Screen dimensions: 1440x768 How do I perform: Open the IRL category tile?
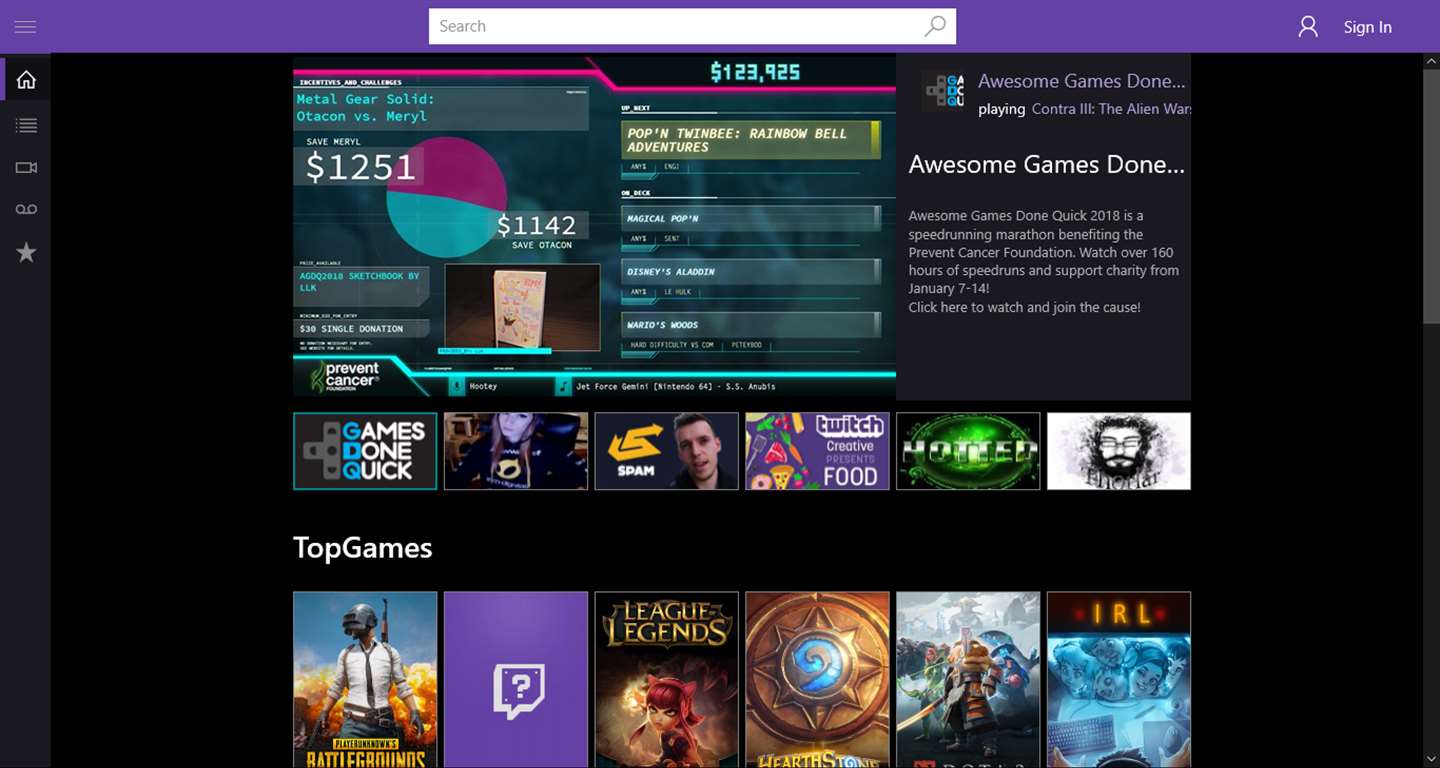(x=1119, y=679)
